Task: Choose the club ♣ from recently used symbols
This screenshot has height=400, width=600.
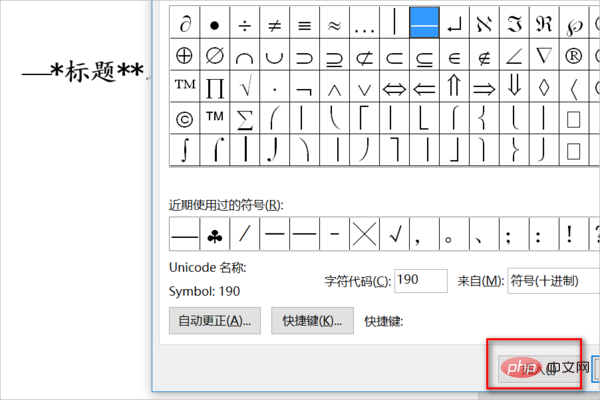Action: 215,236
